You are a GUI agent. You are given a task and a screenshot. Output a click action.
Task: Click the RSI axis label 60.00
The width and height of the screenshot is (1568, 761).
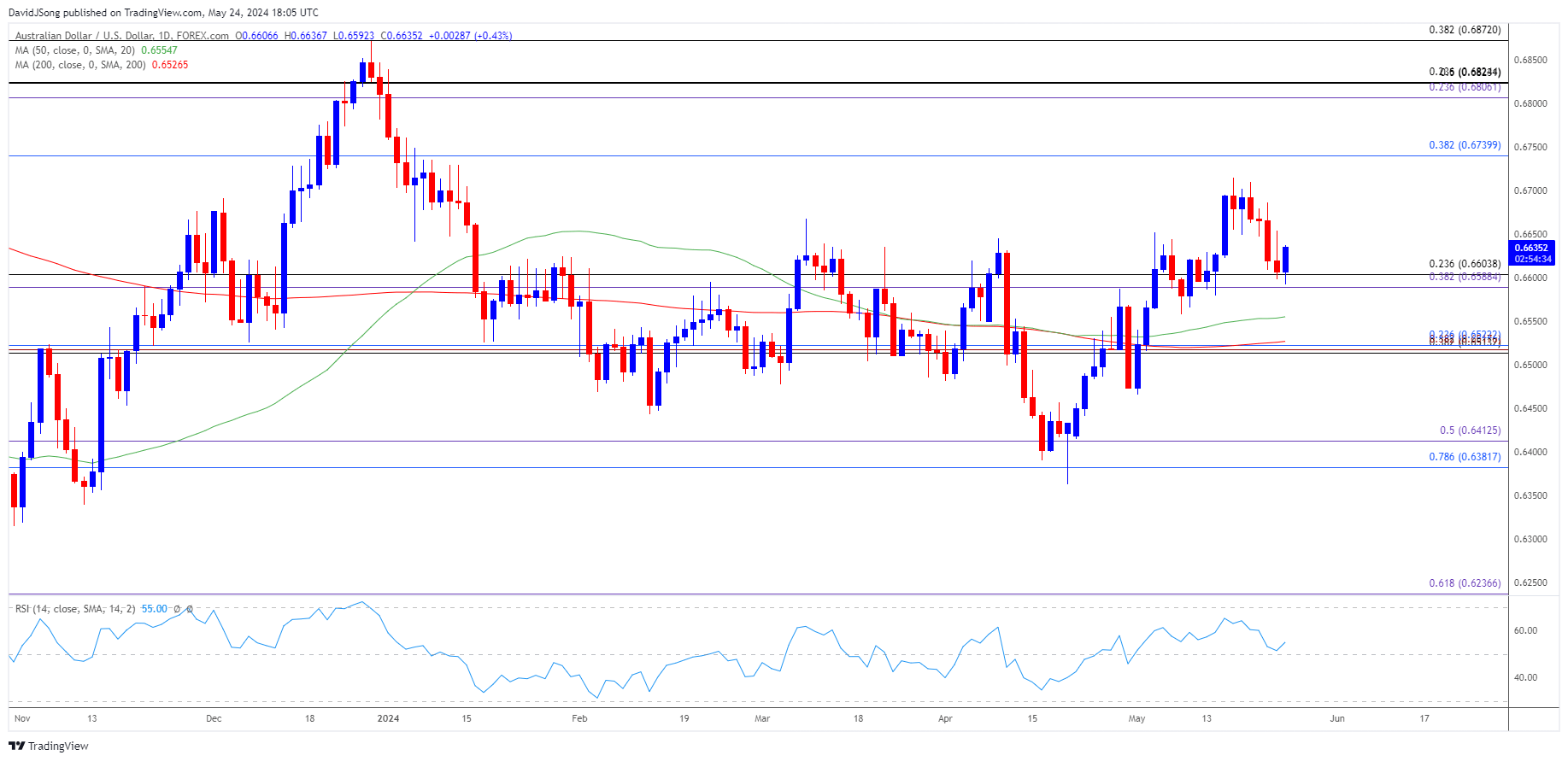(x=1525, y=630)
